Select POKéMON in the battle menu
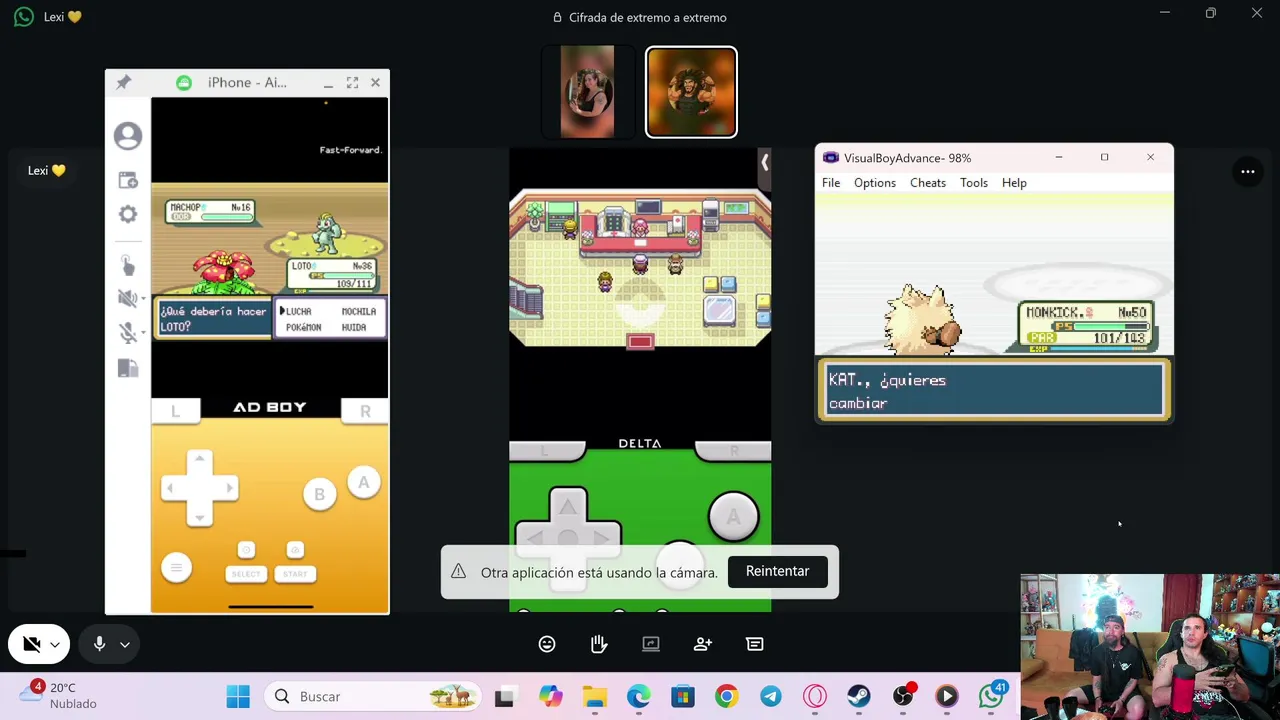 click(x=304, y=327)
